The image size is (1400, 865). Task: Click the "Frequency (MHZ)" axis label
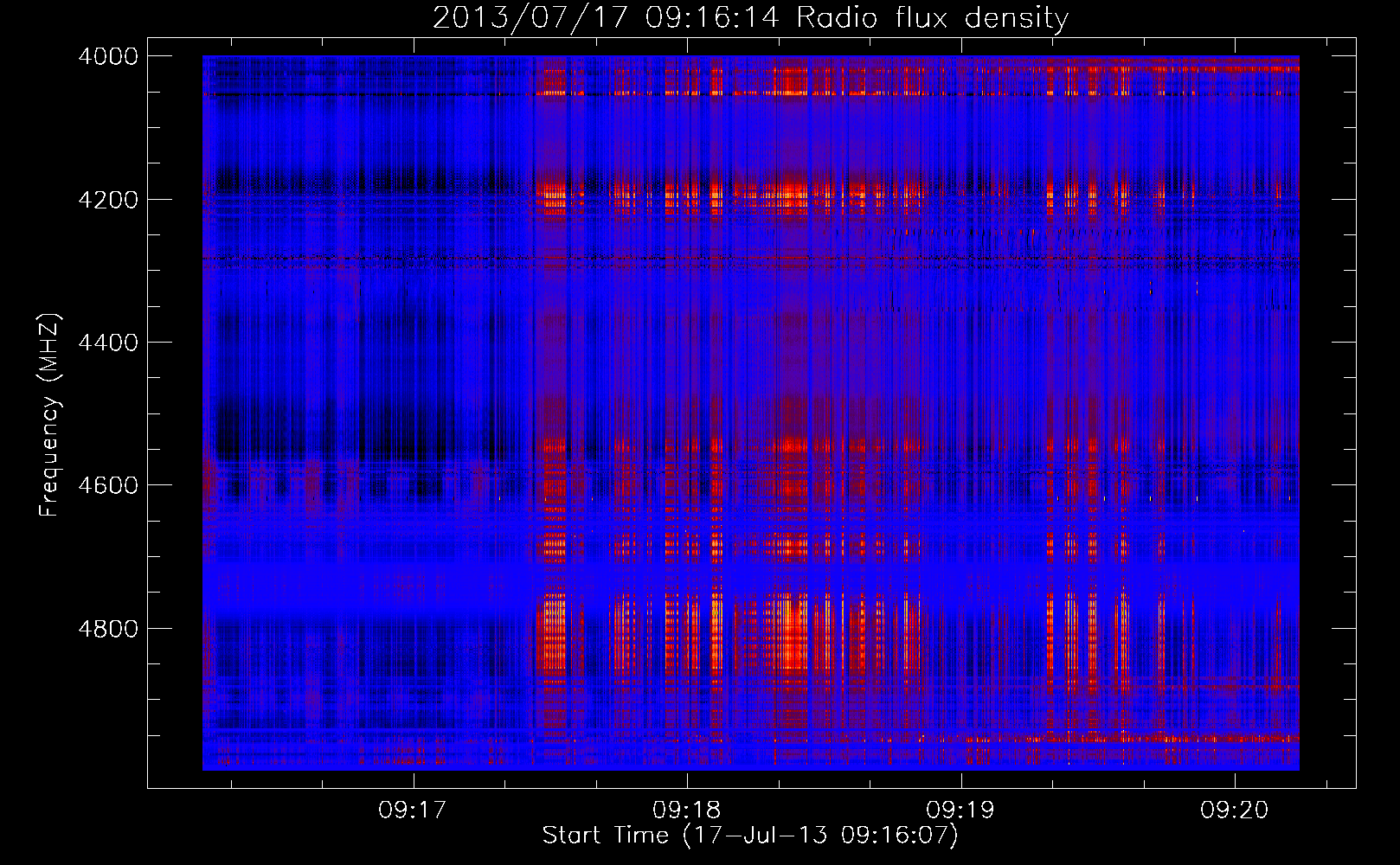[50, 415]
